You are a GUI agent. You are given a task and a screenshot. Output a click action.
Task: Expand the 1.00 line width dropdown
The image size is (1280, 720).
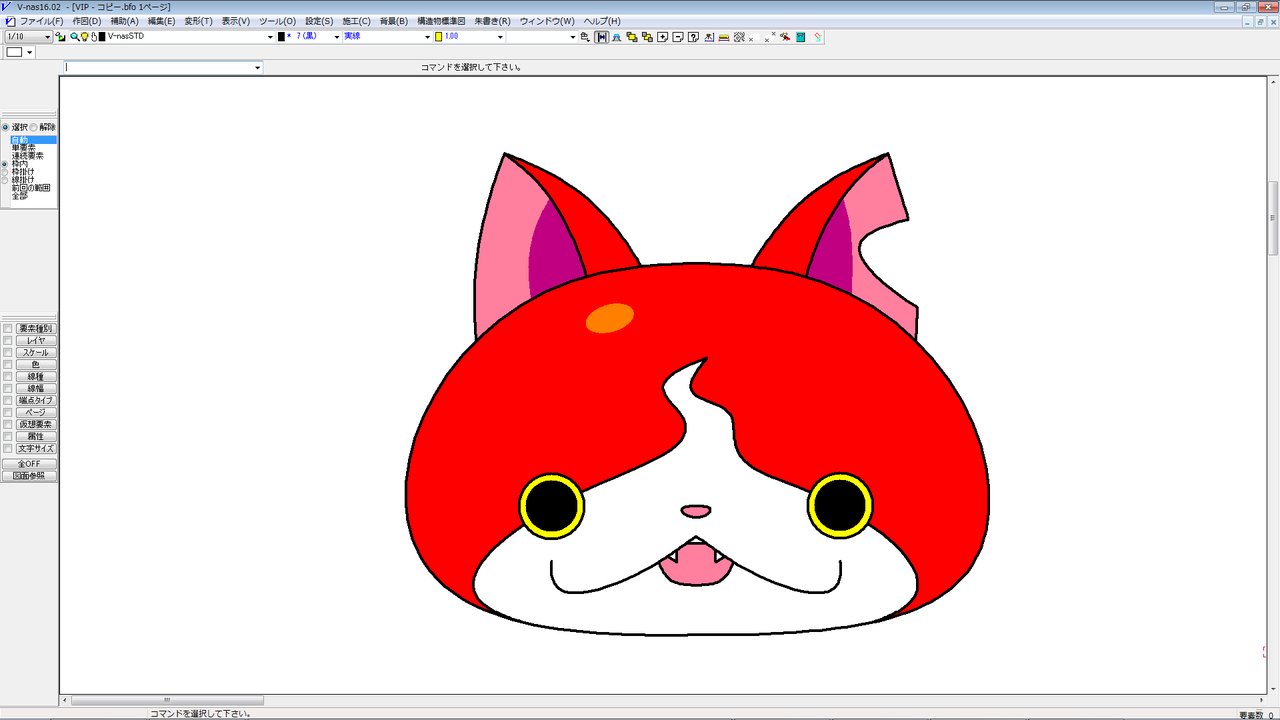(500, 37)
